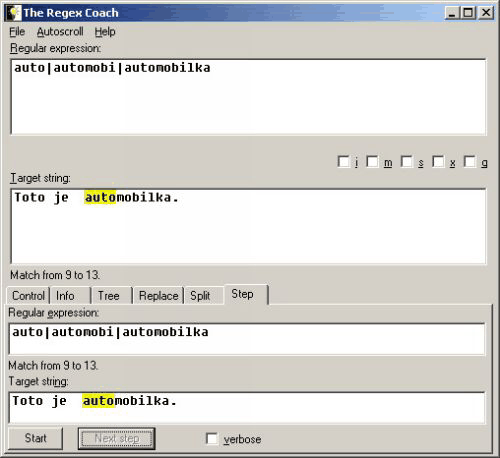Check the verbose option
Screen dimensions: 500x458
(x=212, y=439)
